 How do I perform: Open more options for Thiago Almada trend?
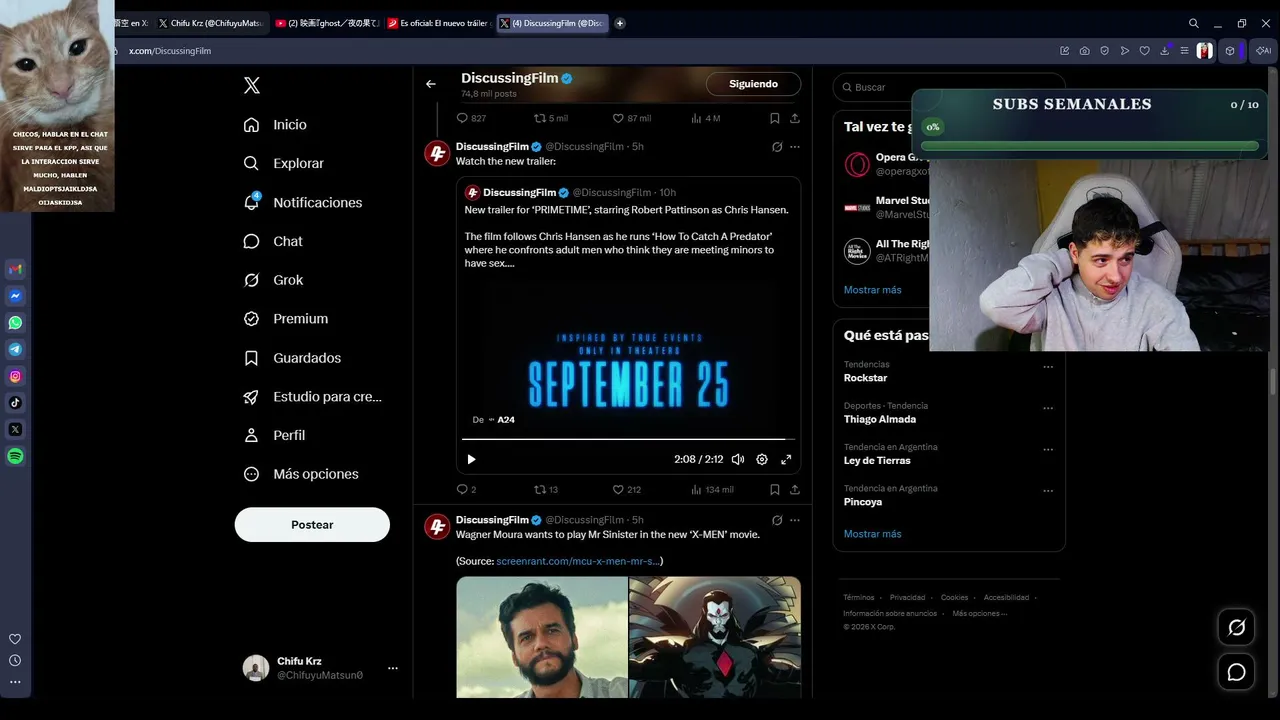click(1048, 408)
